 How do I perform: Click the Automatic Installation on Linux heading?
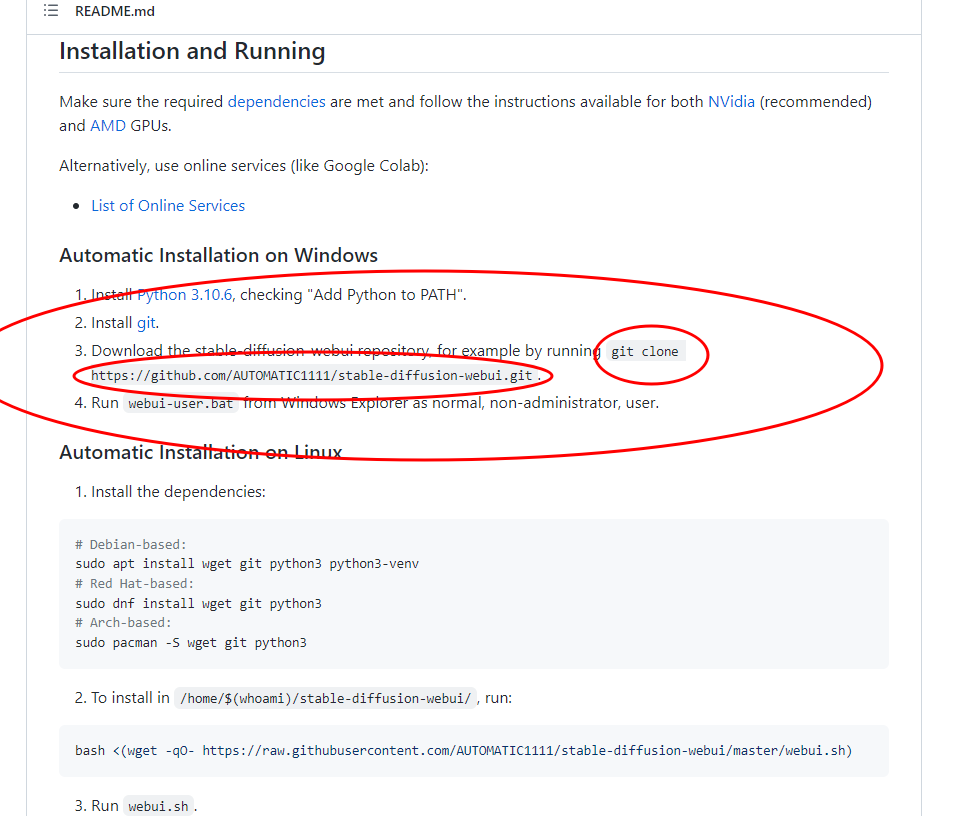tap(200, 452)
